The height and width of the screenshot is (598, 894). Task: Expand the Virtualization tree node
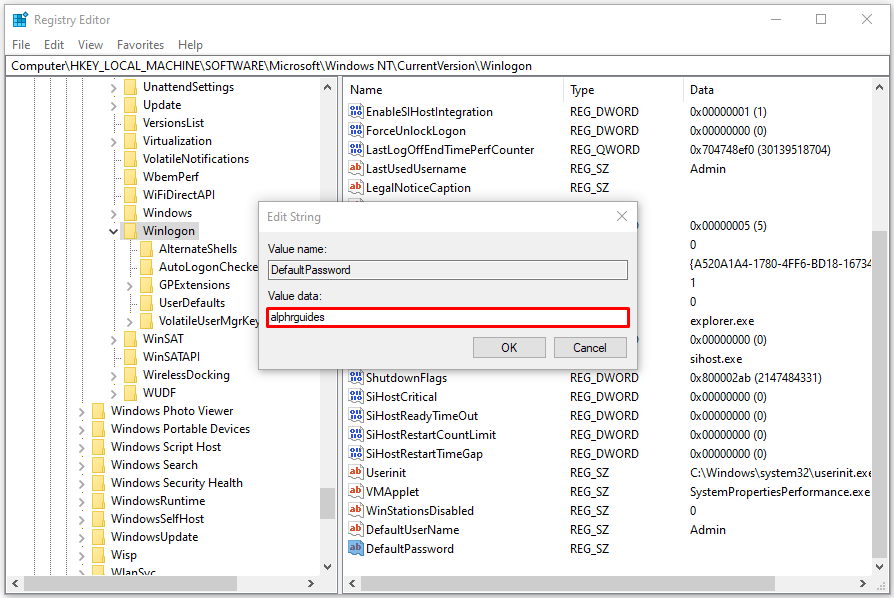tap(113, 141)
